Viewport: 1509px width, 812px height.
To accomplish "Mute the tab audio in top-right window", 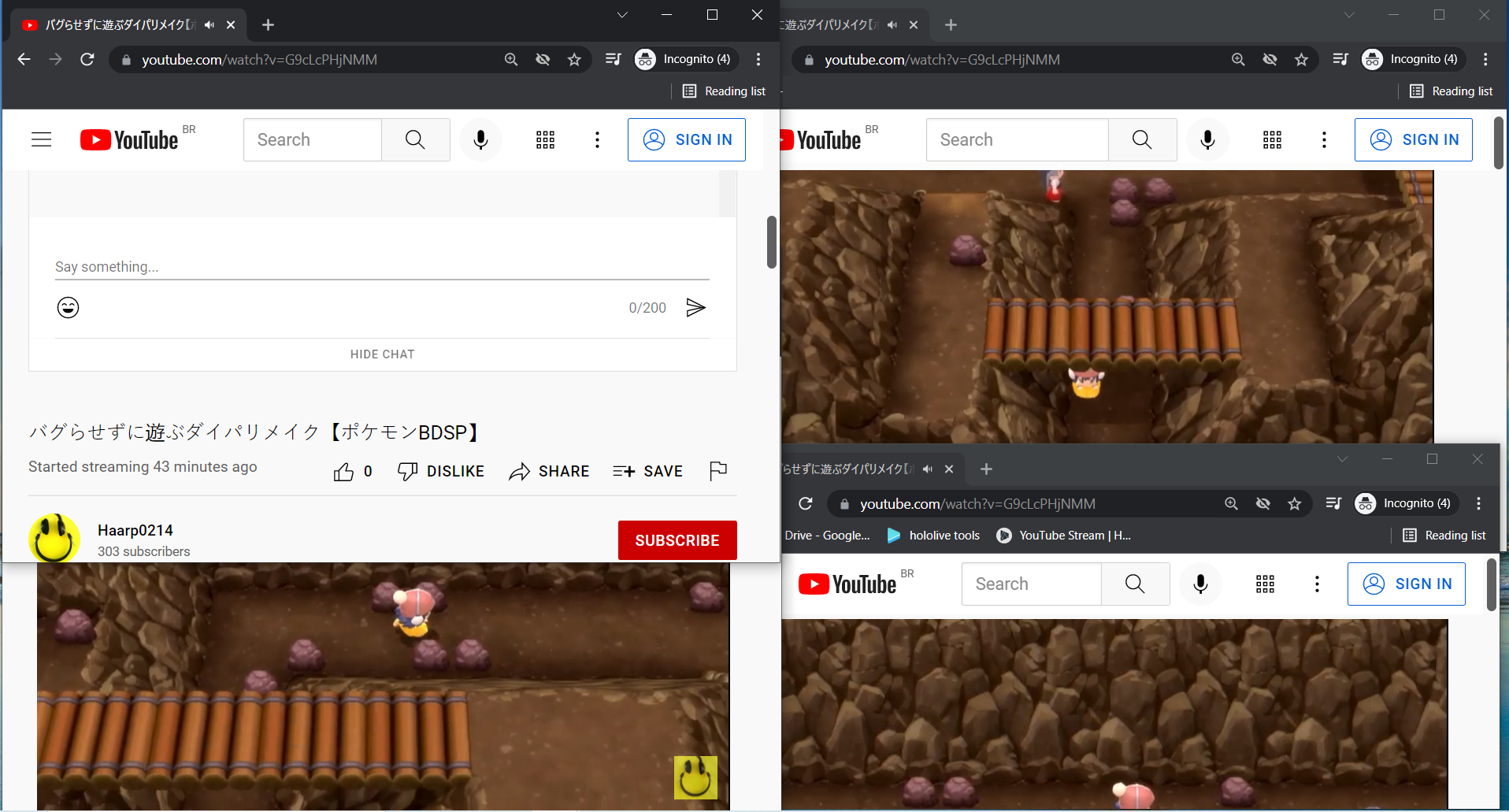I will [892, 25].
